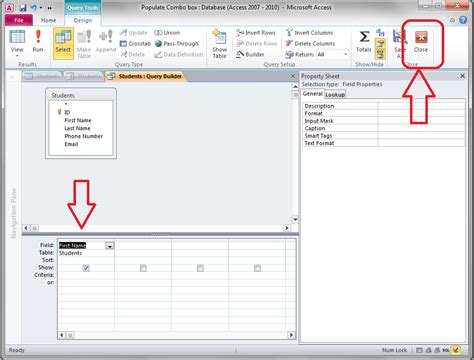Expand the Navigation Pane chevron
This screenshot has width=474, height=360.
pos(12,77)
